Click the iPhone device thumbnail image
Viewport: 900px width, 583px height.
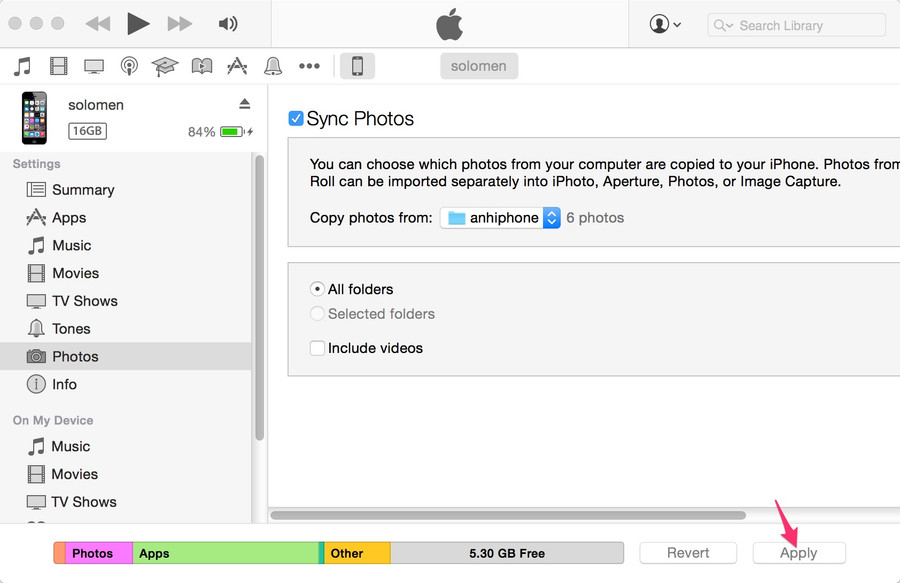[34, 118]
